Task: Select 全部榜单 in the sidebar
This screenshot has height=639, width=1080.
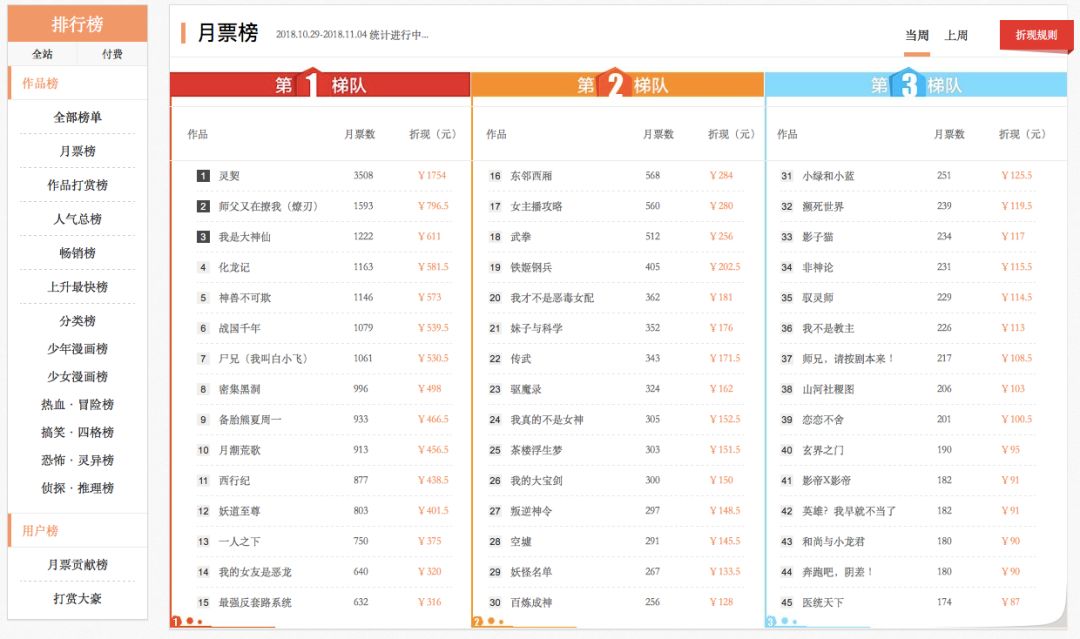Action: [78, 116]
